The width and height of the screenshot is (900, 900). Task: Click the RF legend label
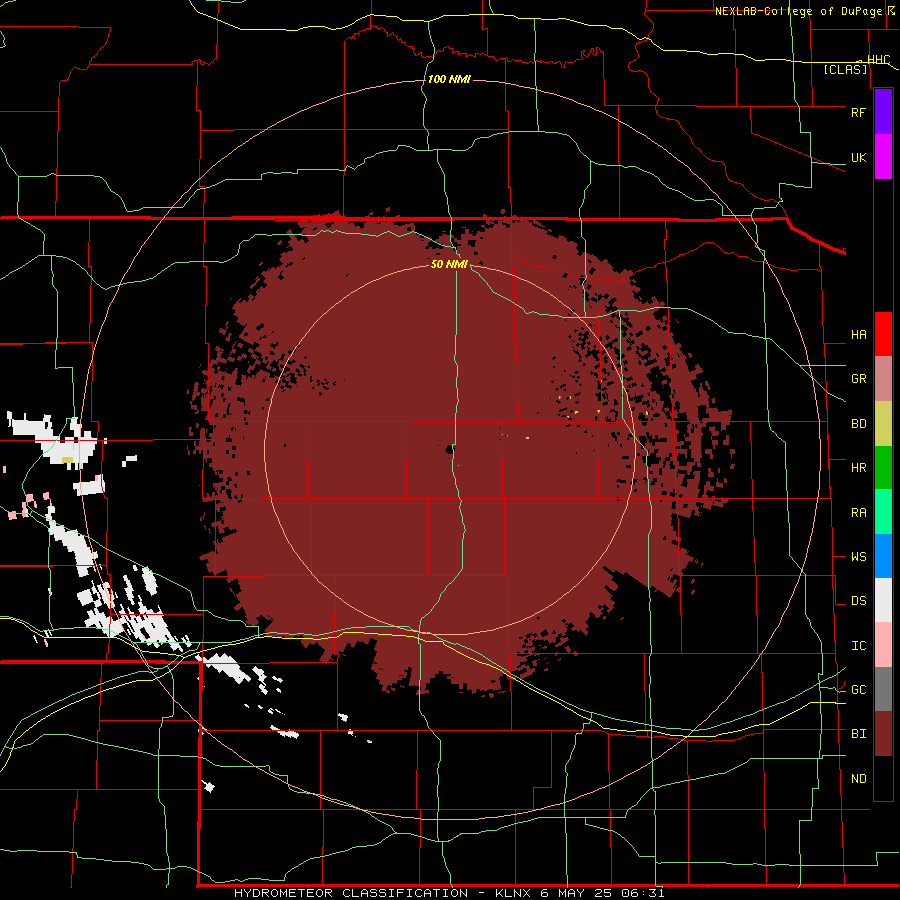pos(858,112)
